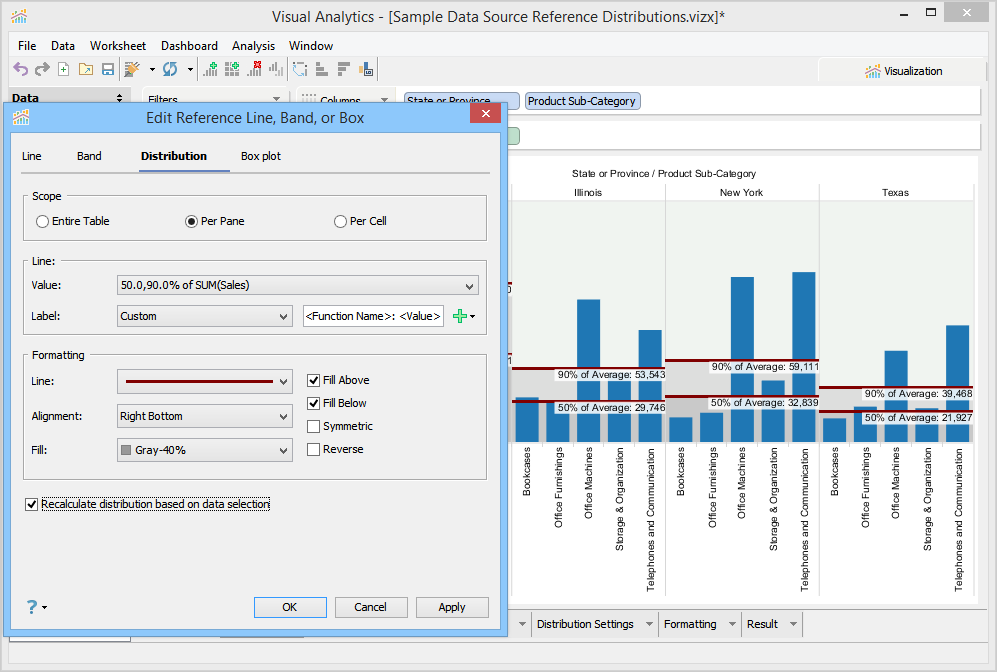This screenshot has width=997, height=672.
Task: Click the new document toolbar icon
Action: [64, 69]
